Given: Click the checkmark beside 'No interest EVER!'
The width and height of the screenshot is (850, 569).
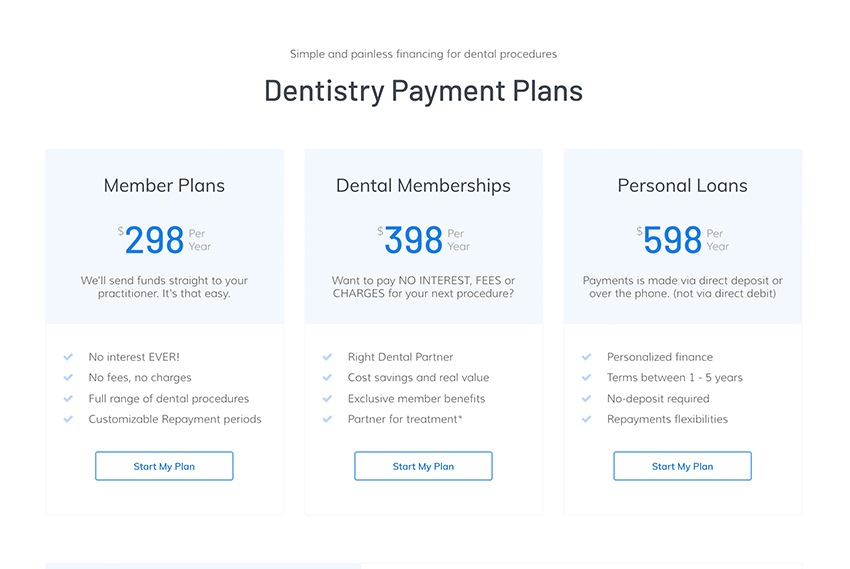Looking at the screenshot, I should pyautogui.click(x=68, y=357).
